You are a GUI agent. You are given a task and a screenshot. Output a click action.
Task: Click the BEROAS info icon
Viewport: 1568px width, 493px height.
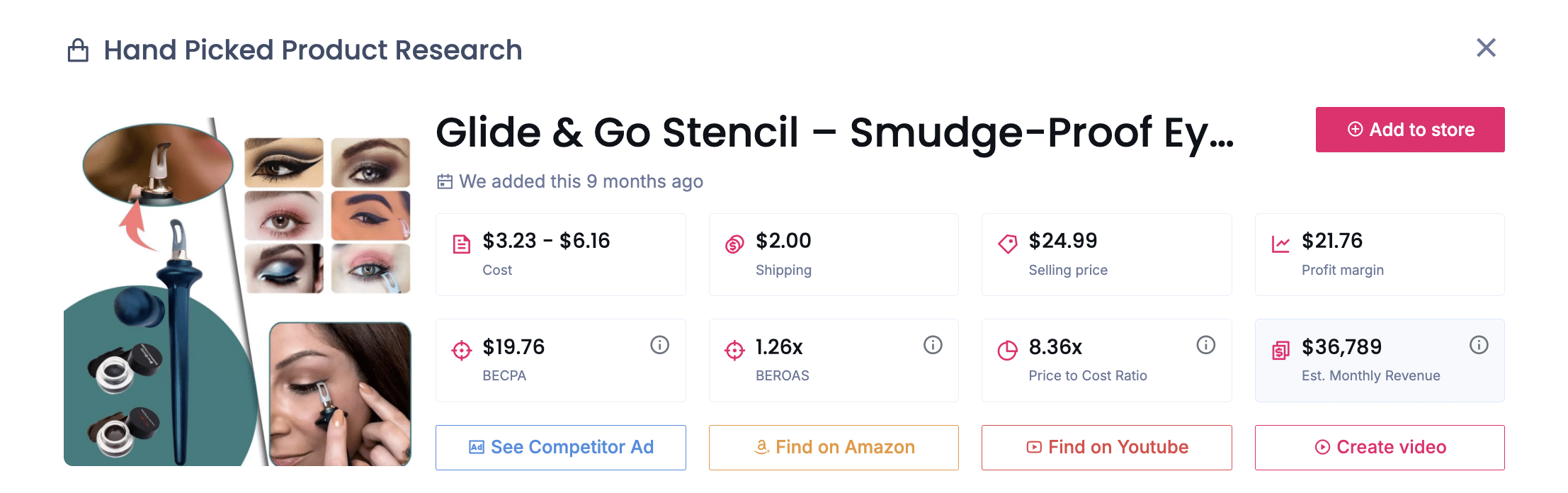(x=933, y=345)
